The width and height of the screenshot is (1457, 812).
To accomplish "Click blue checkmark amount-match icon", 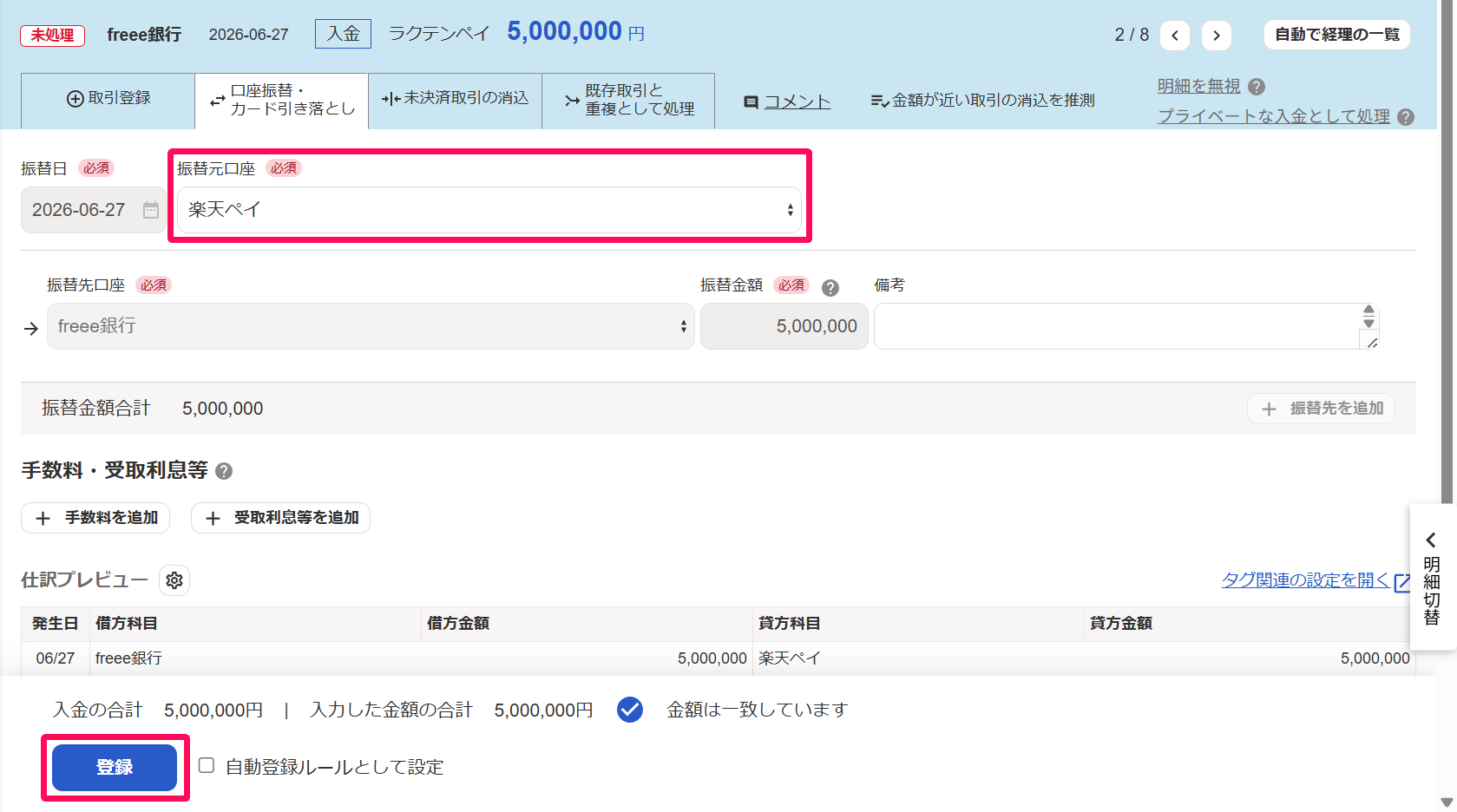I will pyautogui.click(x=630, y=710).
